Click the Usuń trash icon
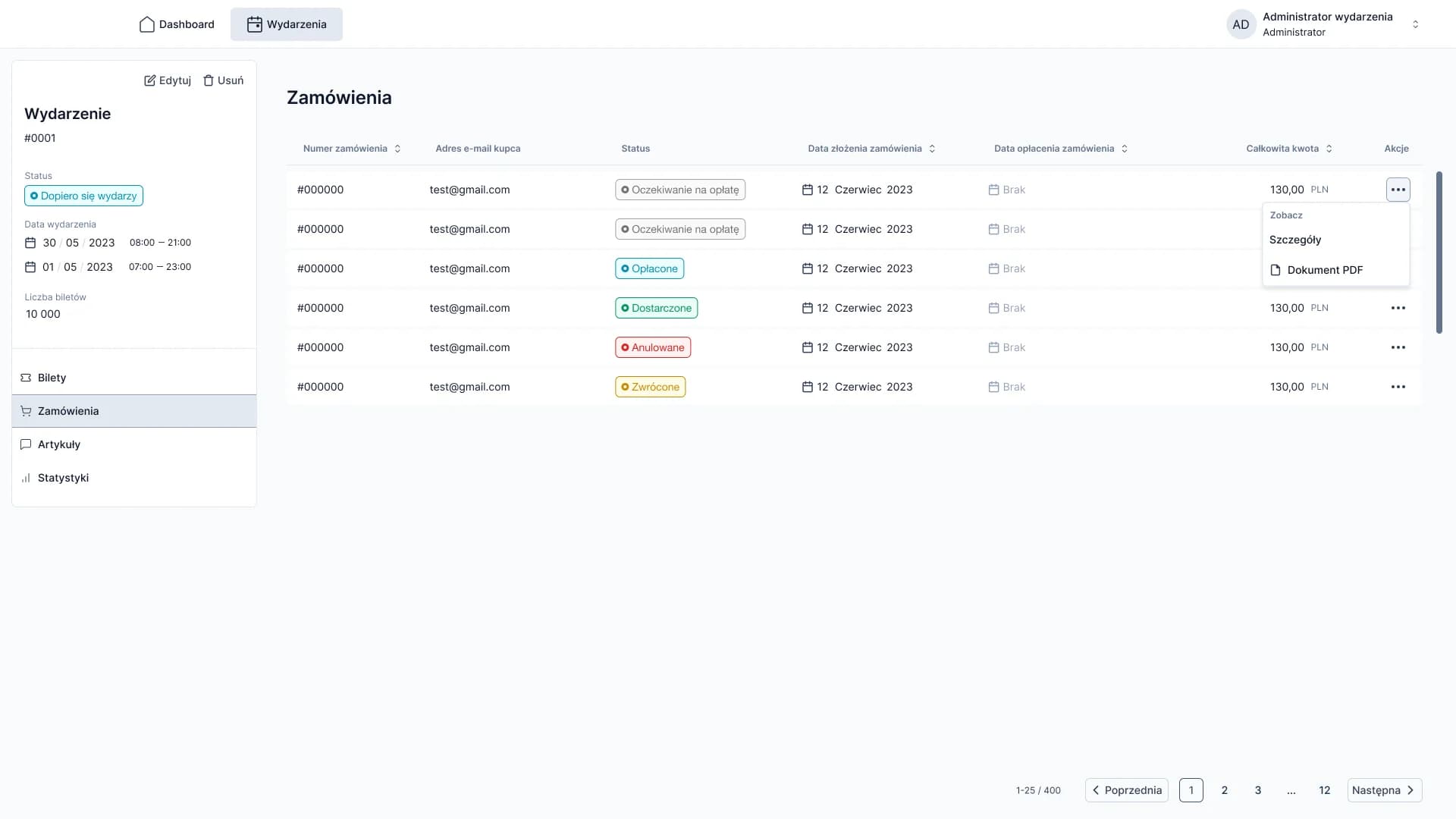 click(x=209, y=80)
